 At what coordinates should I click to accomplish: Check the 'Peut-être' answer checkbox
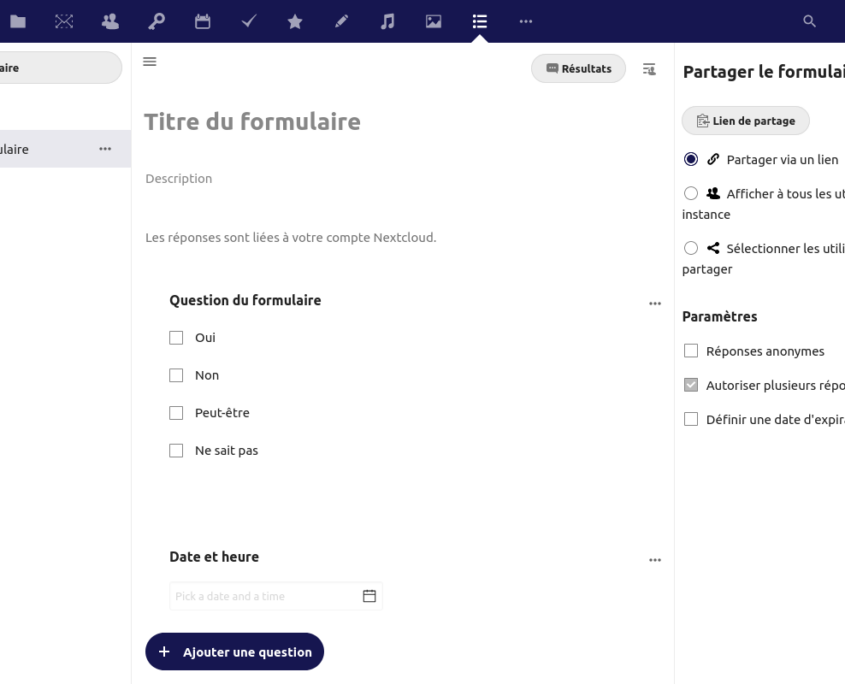(177, 413)
